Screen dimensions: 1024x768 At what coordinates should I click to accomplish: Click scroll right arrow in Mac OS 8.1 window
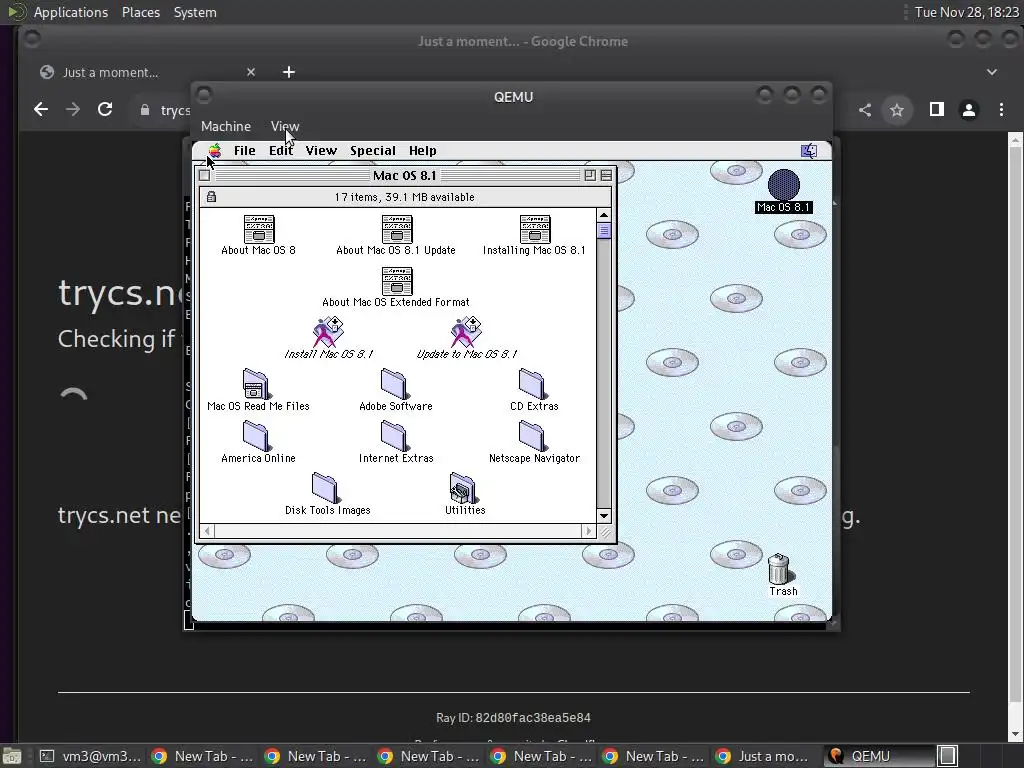588,531
